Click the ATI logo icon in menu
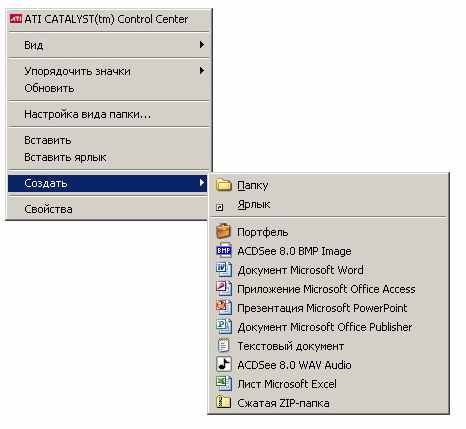Image resolution: width=466 pixels, height=429 pixels. [16, 19]
